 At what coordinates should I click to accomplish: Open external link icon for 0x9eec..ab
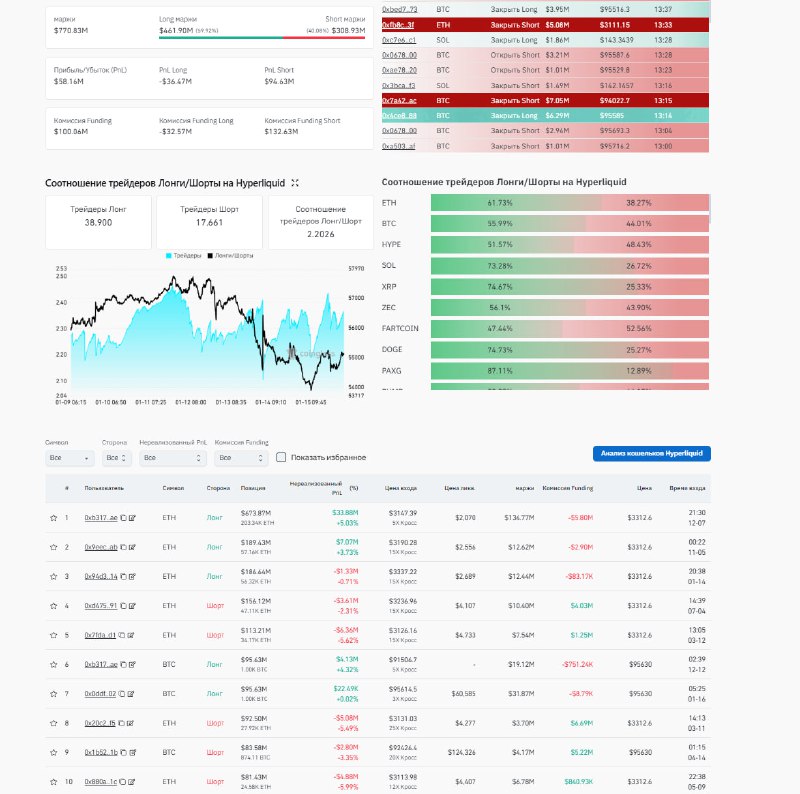(x=131, y=547)
